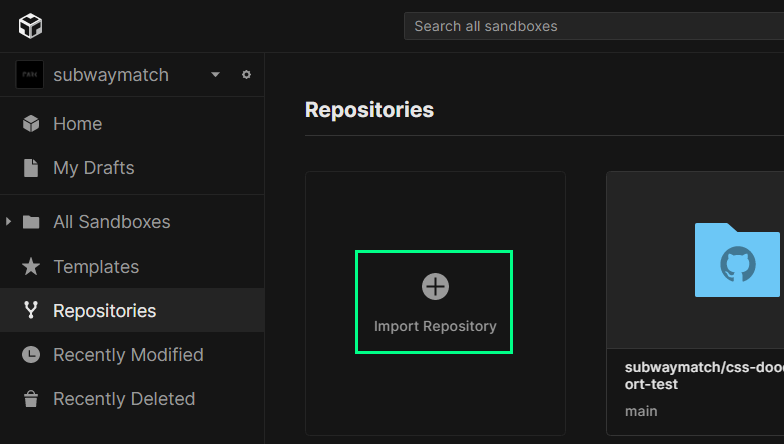The image size is (784, 444).
Task: Click the Repositories page heading
Action: 370,110
